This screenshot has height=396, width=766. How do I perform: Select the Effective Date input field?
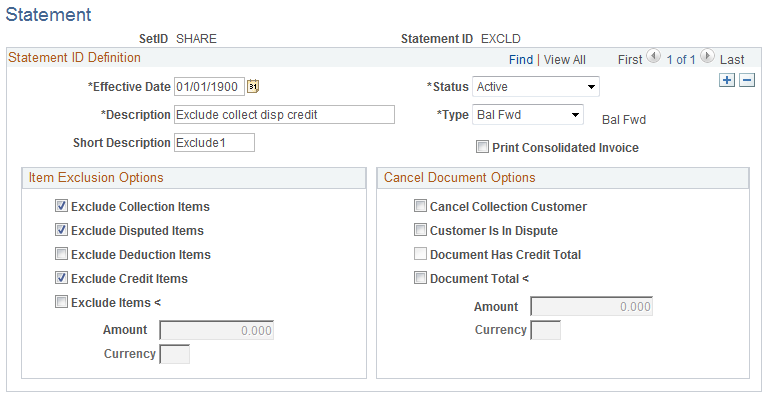tap(209, 87)
